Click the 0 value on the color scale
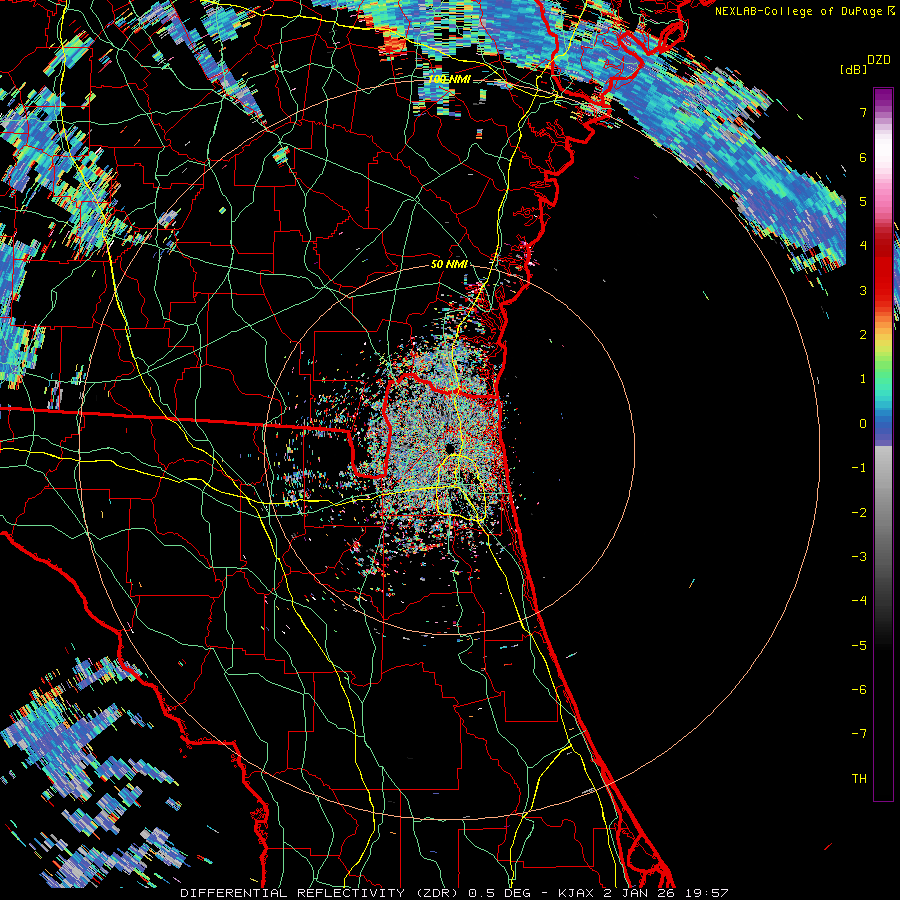 click(863, 424)
